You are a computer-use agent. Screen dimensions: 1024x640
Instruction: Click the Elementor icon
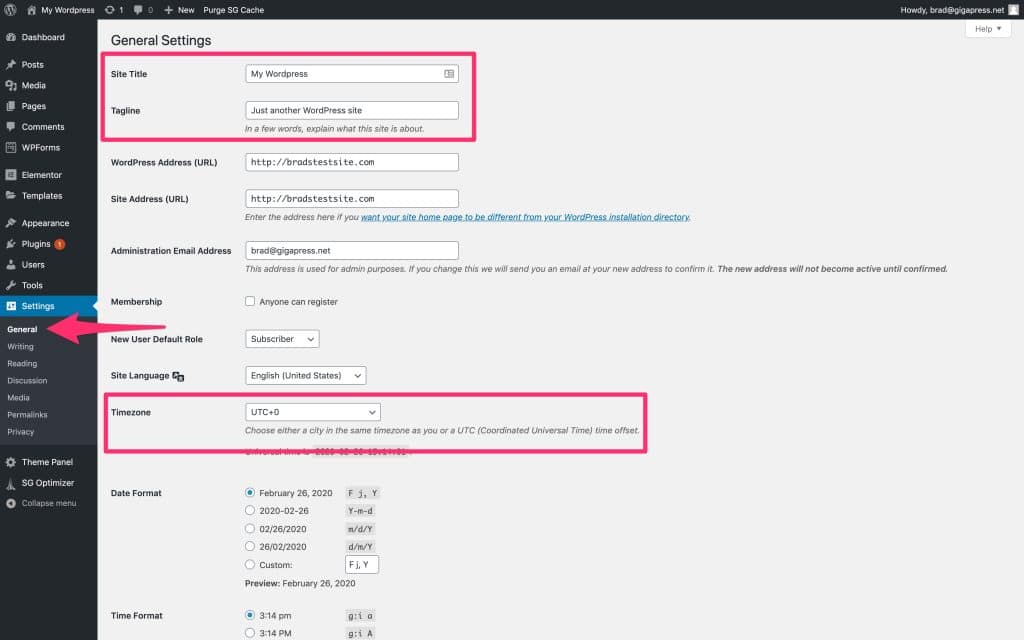[11, 175]
